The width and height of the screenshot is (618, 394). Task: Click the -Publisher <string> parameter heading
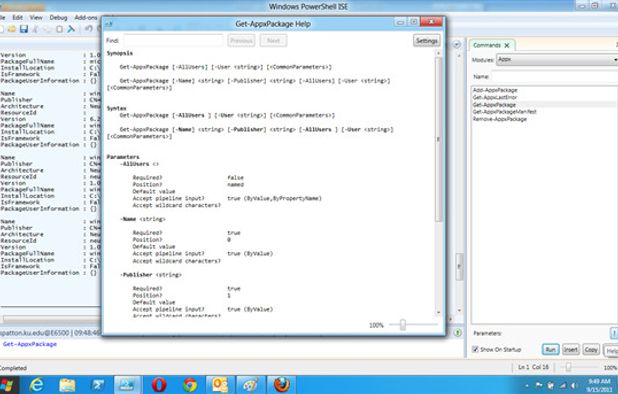[151, 275]
